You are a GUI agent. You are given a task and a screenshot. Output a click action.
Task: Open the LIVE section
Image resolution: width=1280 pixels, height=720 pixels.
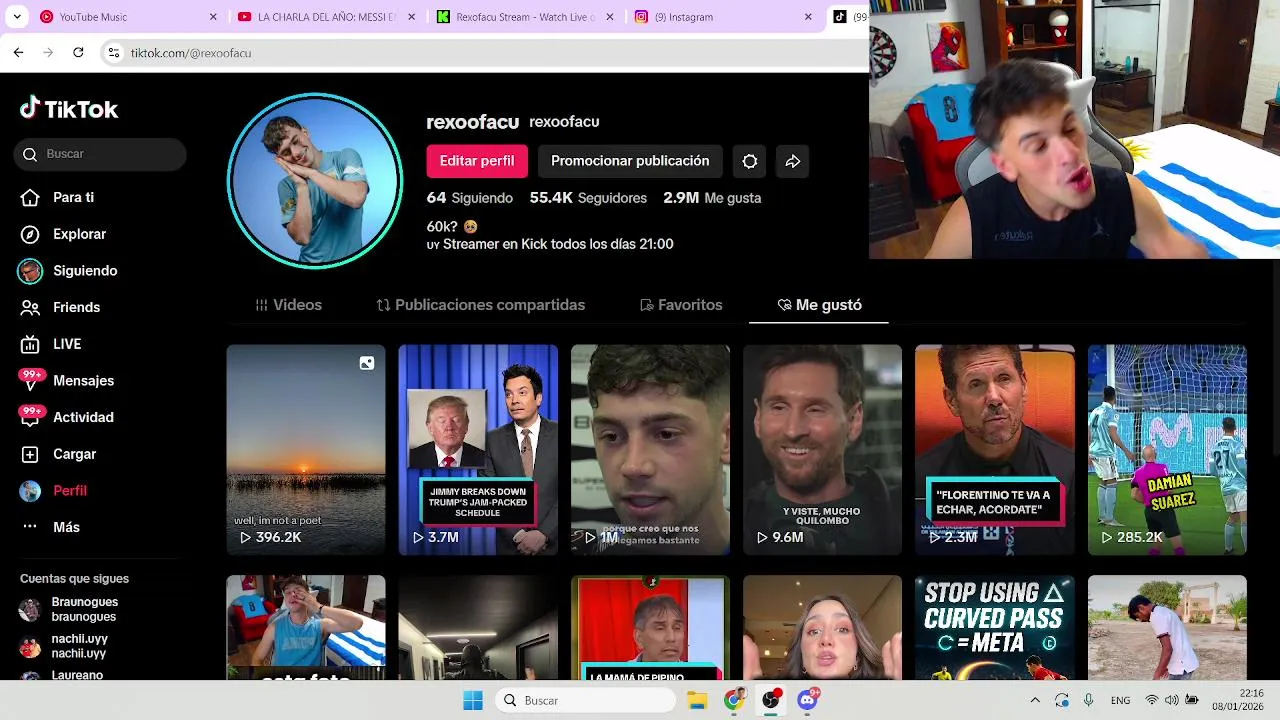[x=52, y=344]
